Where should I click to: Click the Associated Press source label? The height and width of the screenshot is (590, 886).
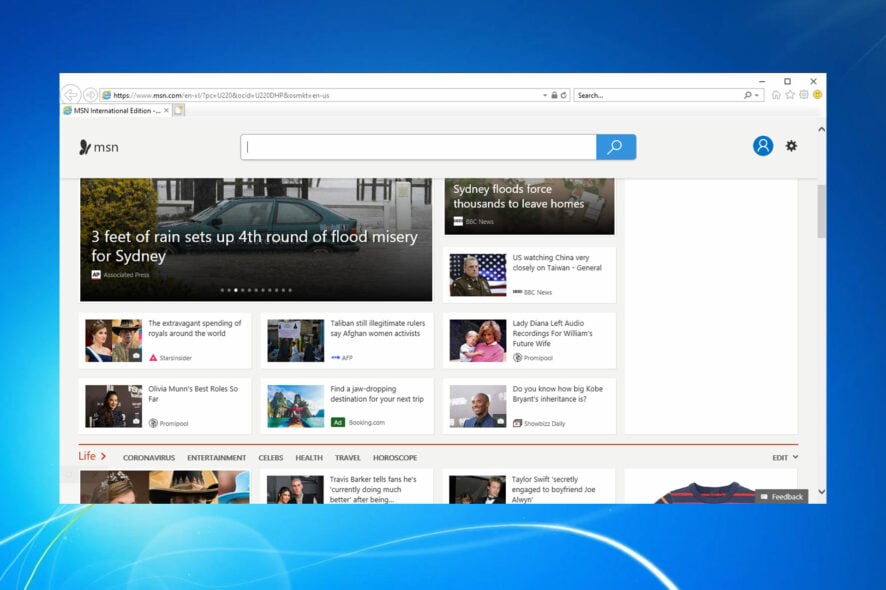[x=126, y=275]
